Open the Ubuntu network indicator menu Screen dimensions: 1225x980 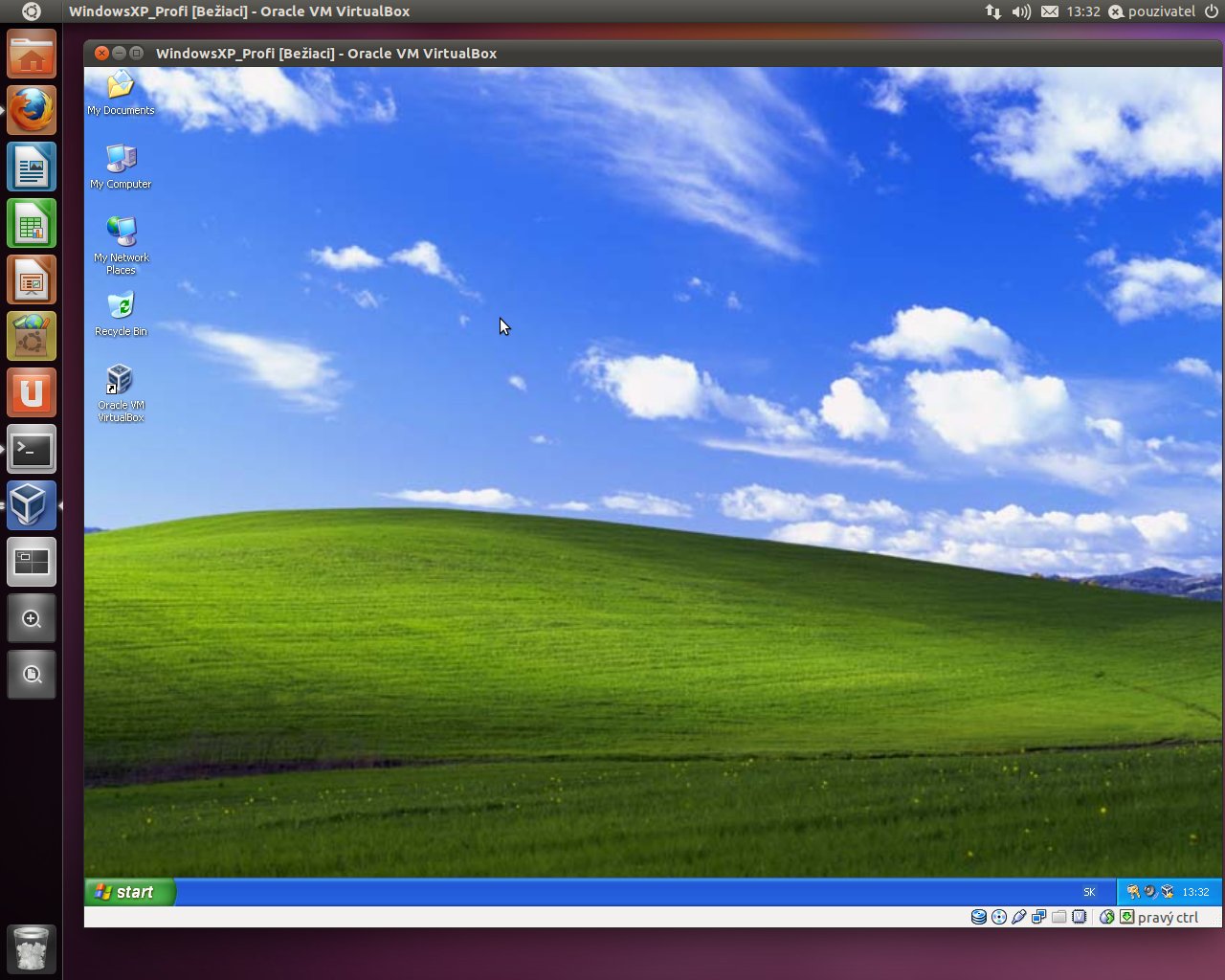point(993,11)
